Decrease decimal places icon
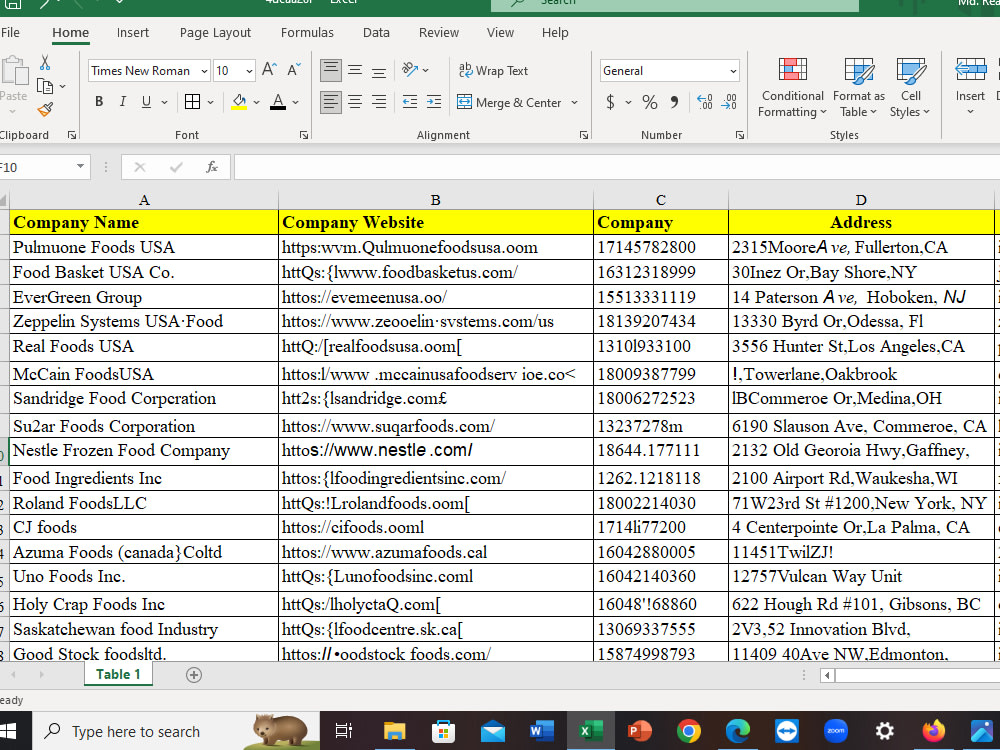Viewport: 1000px width, 750px height. point(729,102)
